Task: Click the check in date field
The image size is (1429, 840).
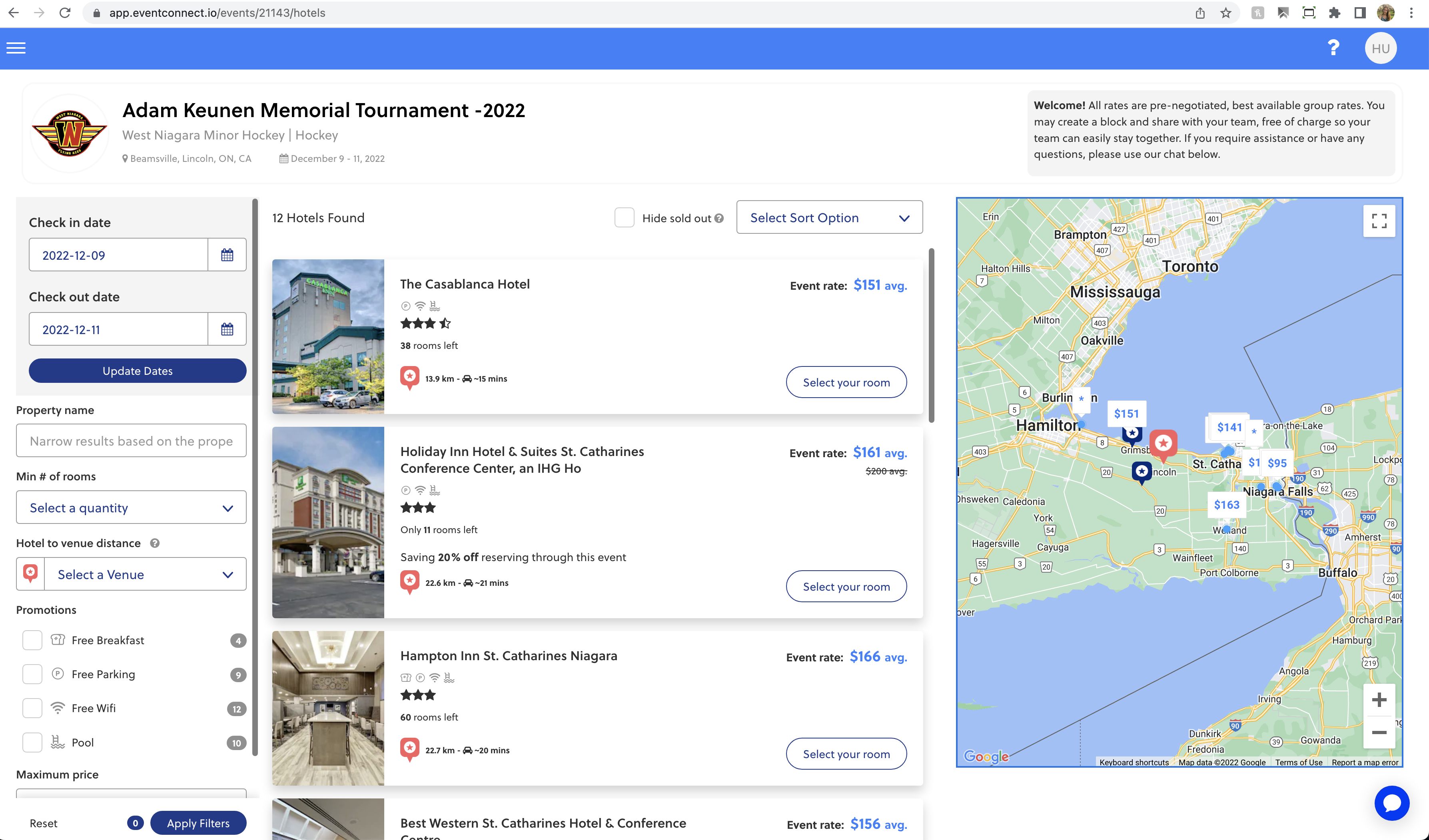Action: click(x=118, y=255)
